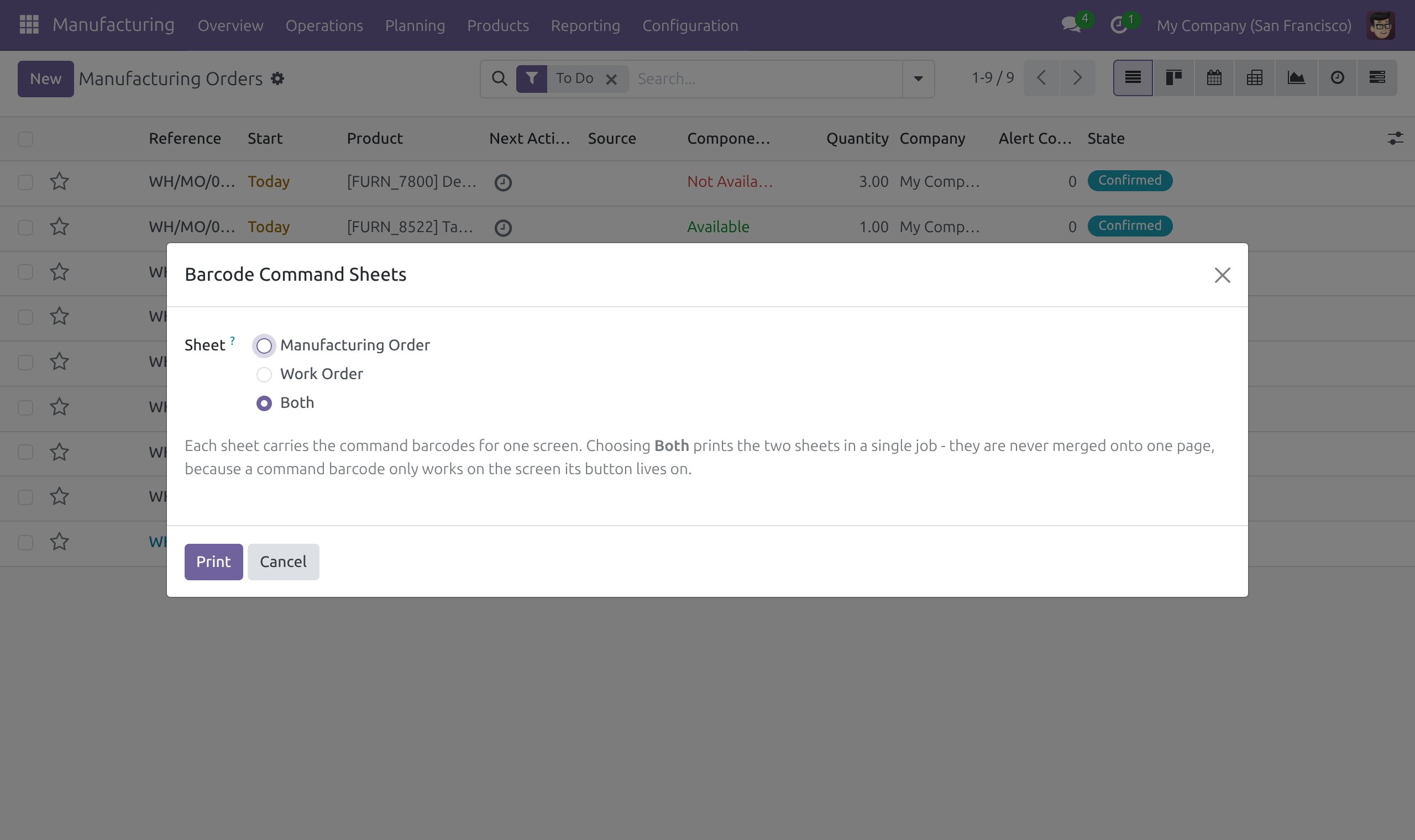This screenshot has width=1415, height=840.
Task: Open the Reporting menu
Action: [585, 25]
